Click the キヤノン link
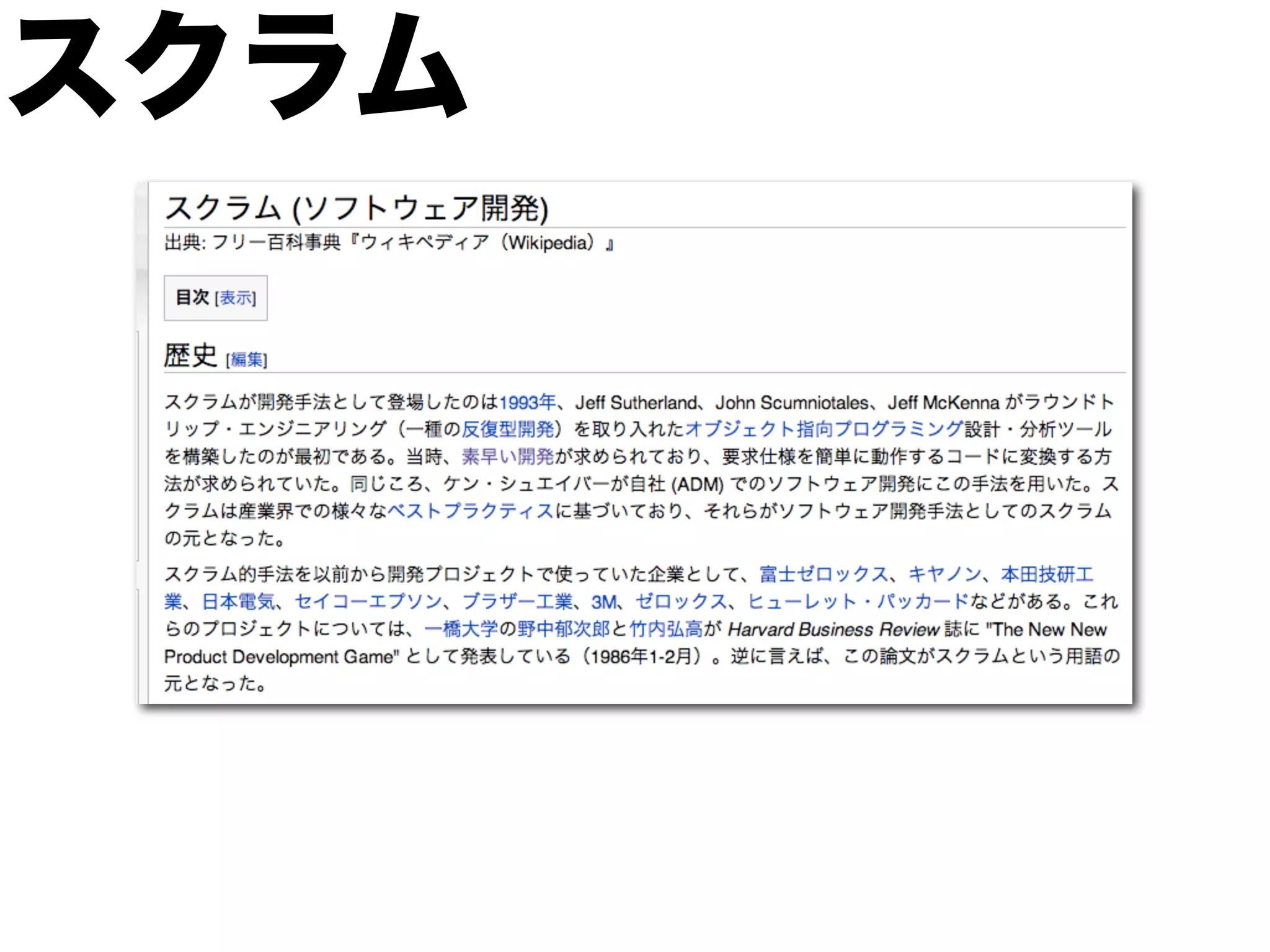1270x952 pixels. coord(944,574)
